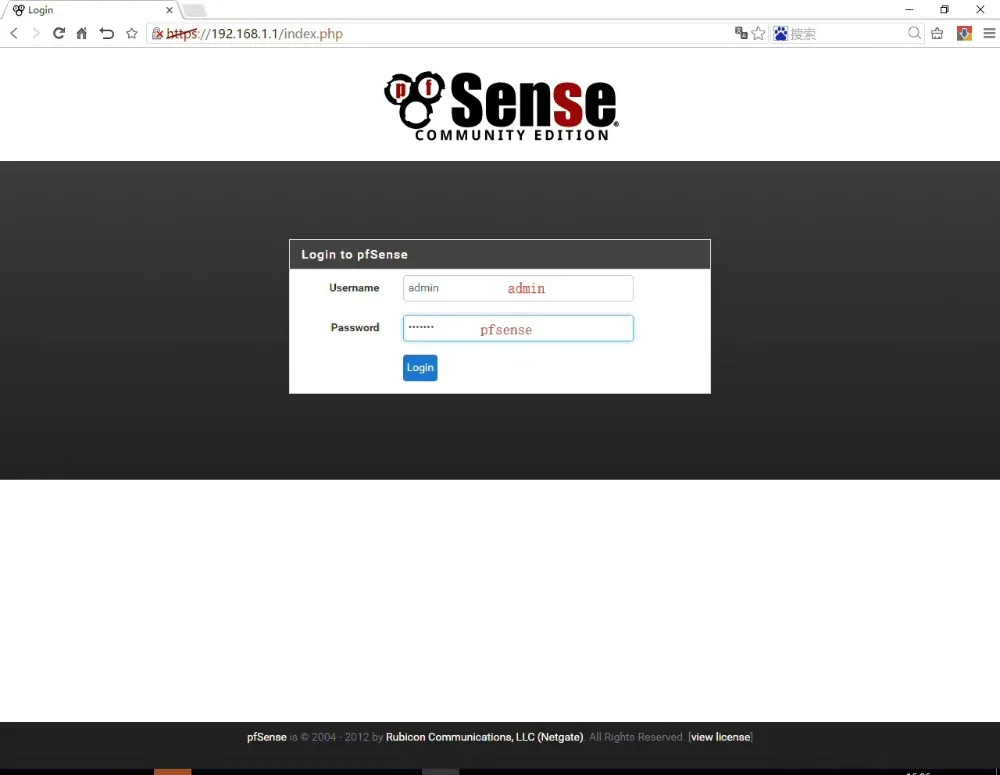Click the favorites star right of the address bar

pyautogui.click(x=758, y=33)
